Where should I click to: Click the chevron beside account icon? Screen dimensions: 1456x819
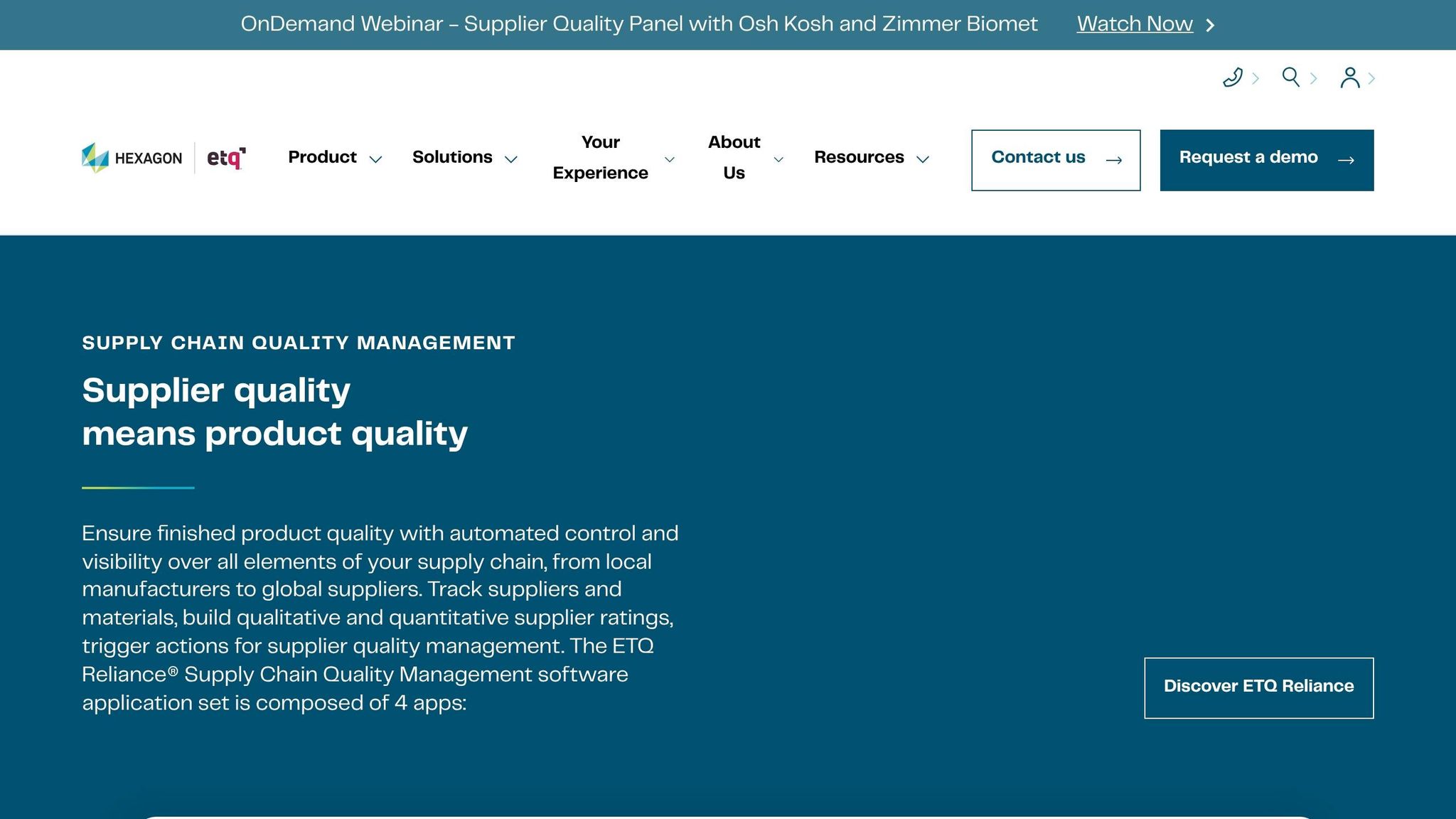click(1371, 78)
